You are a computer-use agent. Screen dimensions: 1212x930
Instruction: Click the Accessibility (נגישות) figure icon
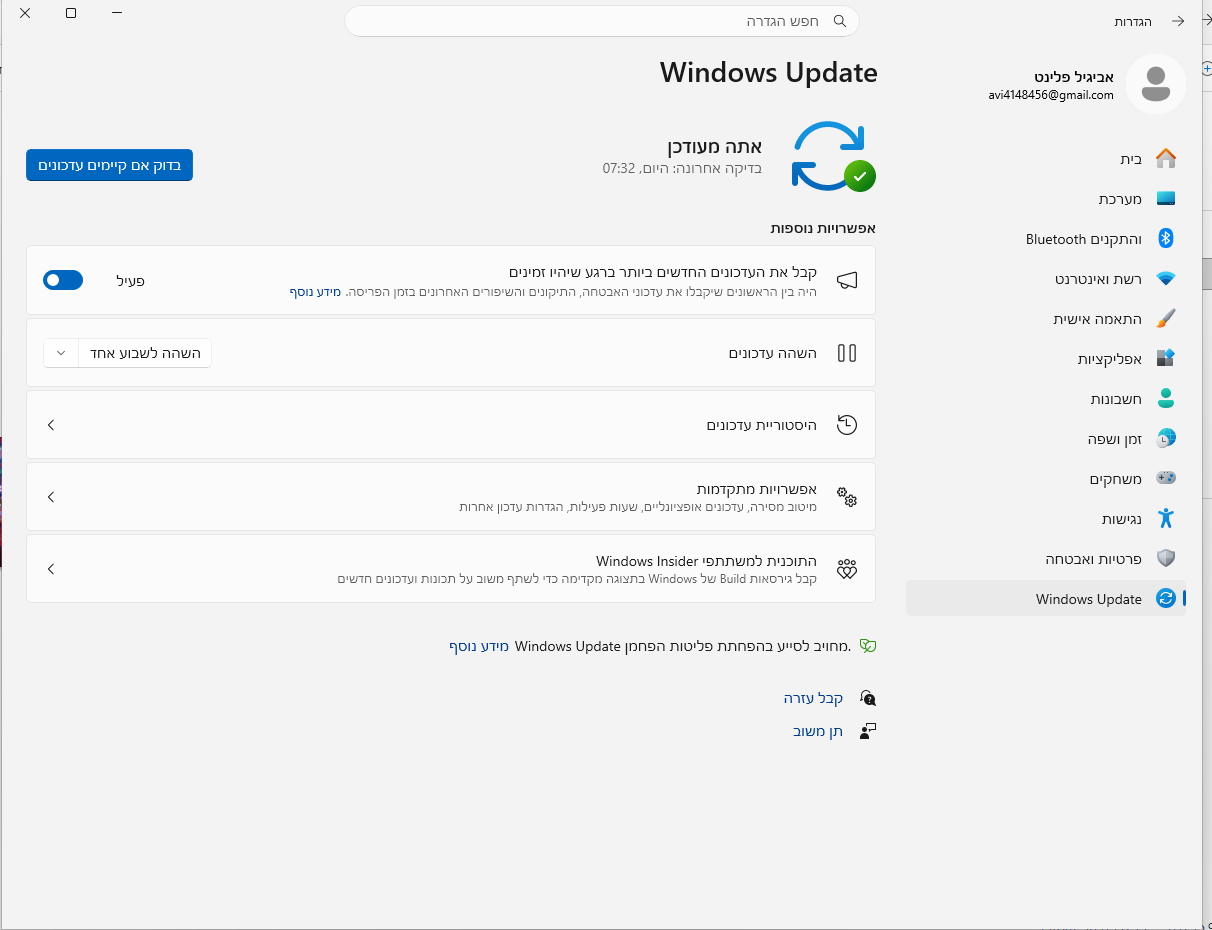click(1165, 518)
